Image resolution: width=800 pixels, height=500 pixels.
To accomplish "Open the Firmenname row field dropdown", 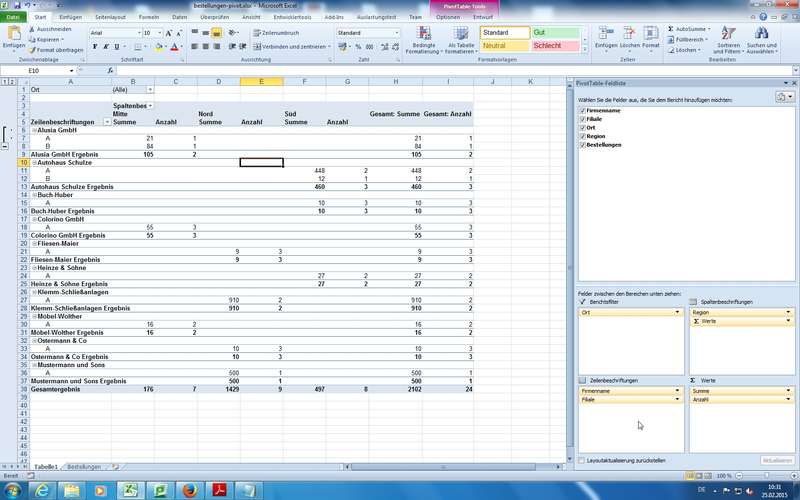I will click(x=678, y=391).
